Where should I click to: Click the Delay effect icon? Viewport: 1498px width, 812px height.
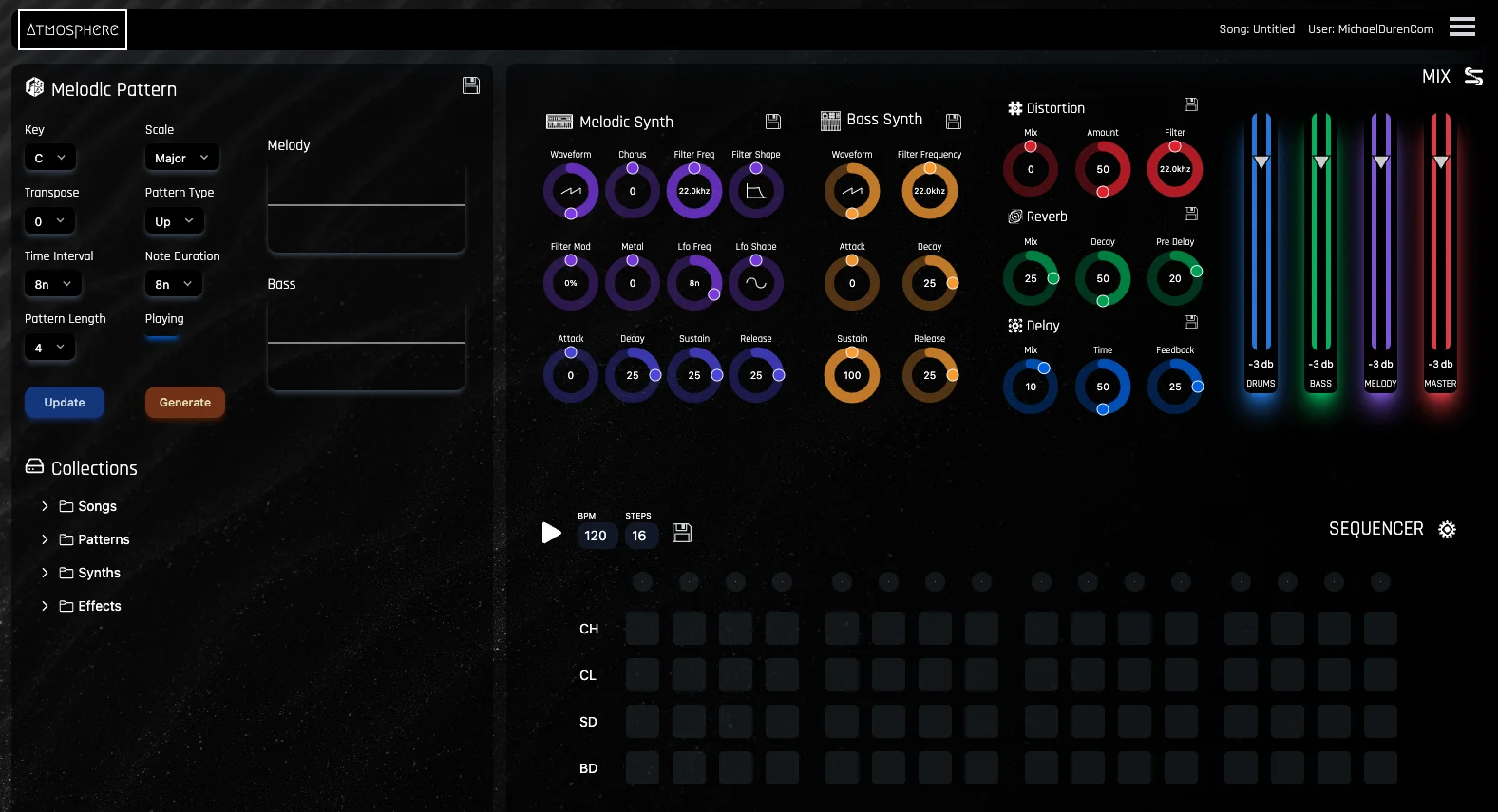[x=1015, y=326]
